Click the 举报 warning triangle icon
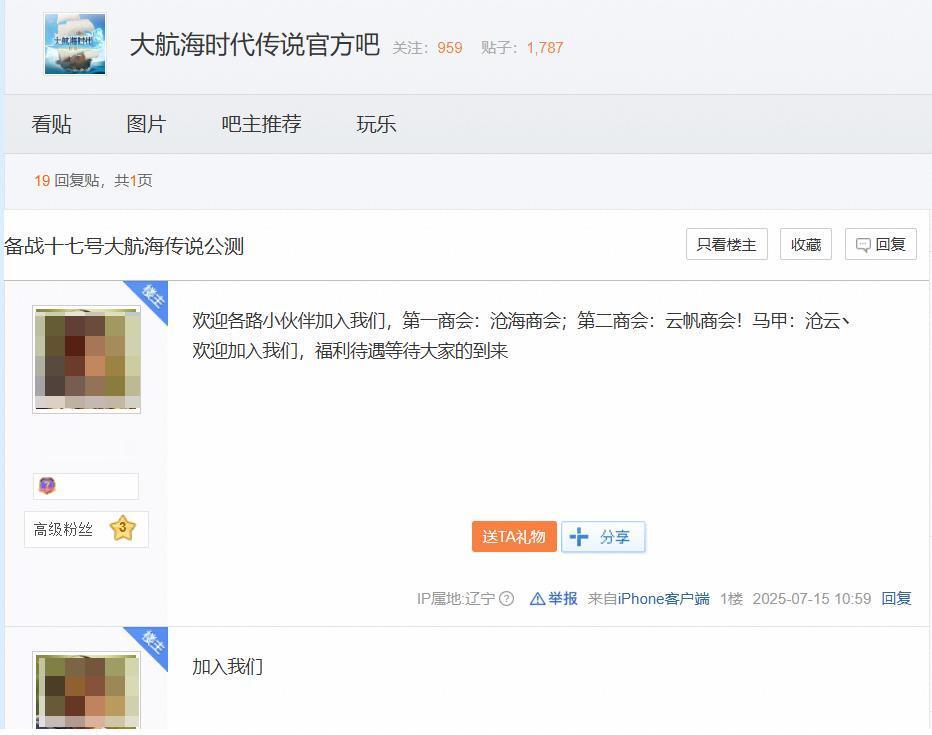The height and width of the screenshot is (735, 932). tap(537, 598)
